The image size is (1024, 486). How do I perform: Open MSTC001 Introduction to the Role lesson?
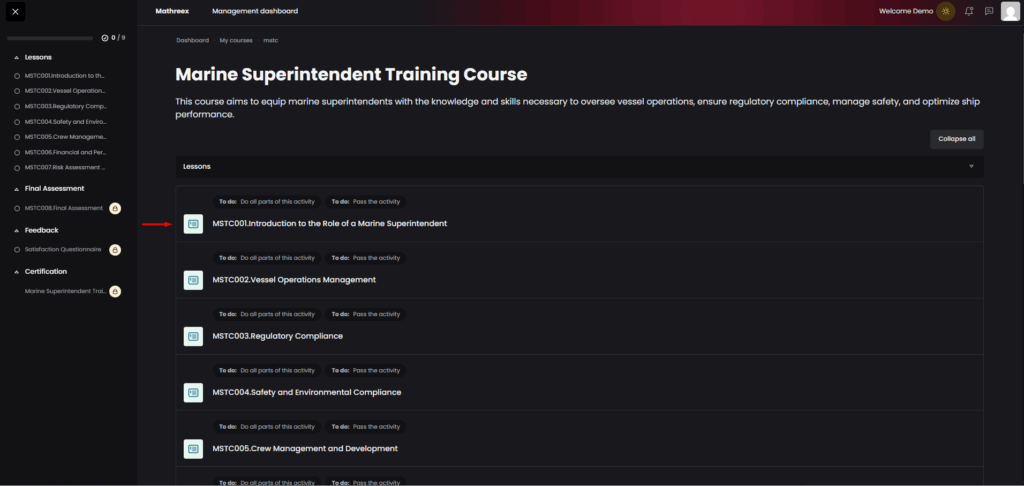330,223
